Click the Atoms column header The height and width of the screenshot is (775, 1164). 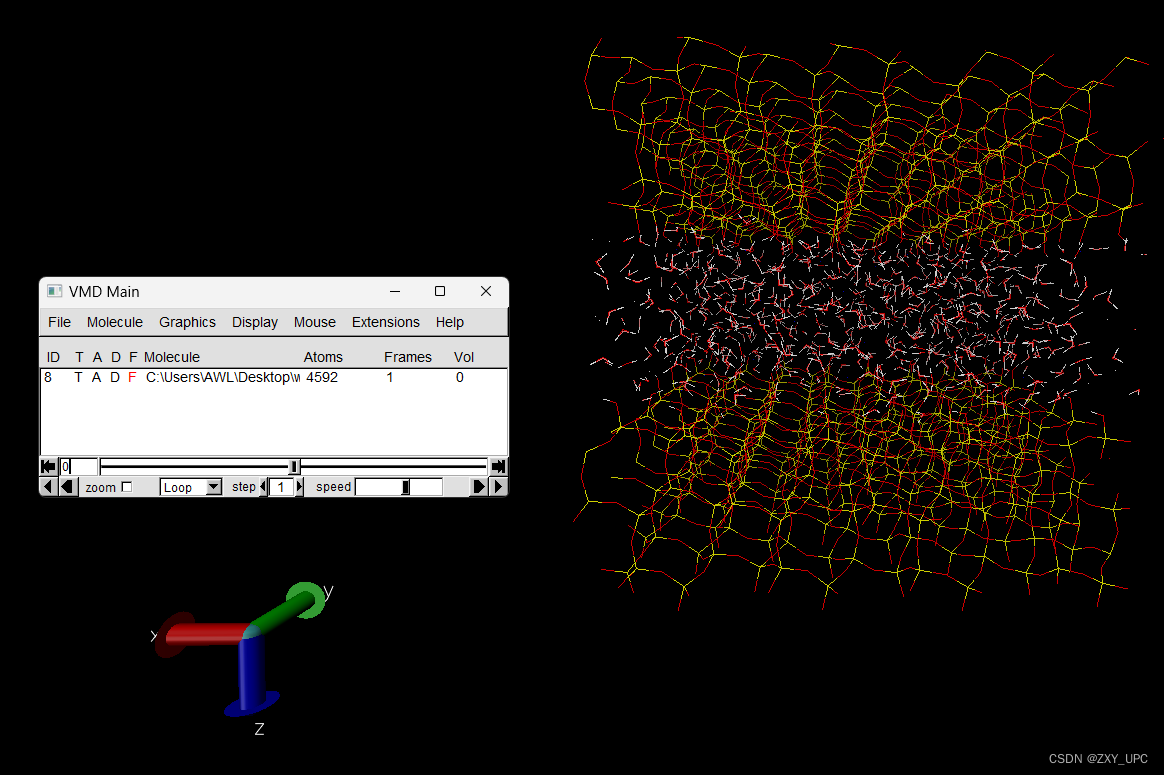click(323, 357)
